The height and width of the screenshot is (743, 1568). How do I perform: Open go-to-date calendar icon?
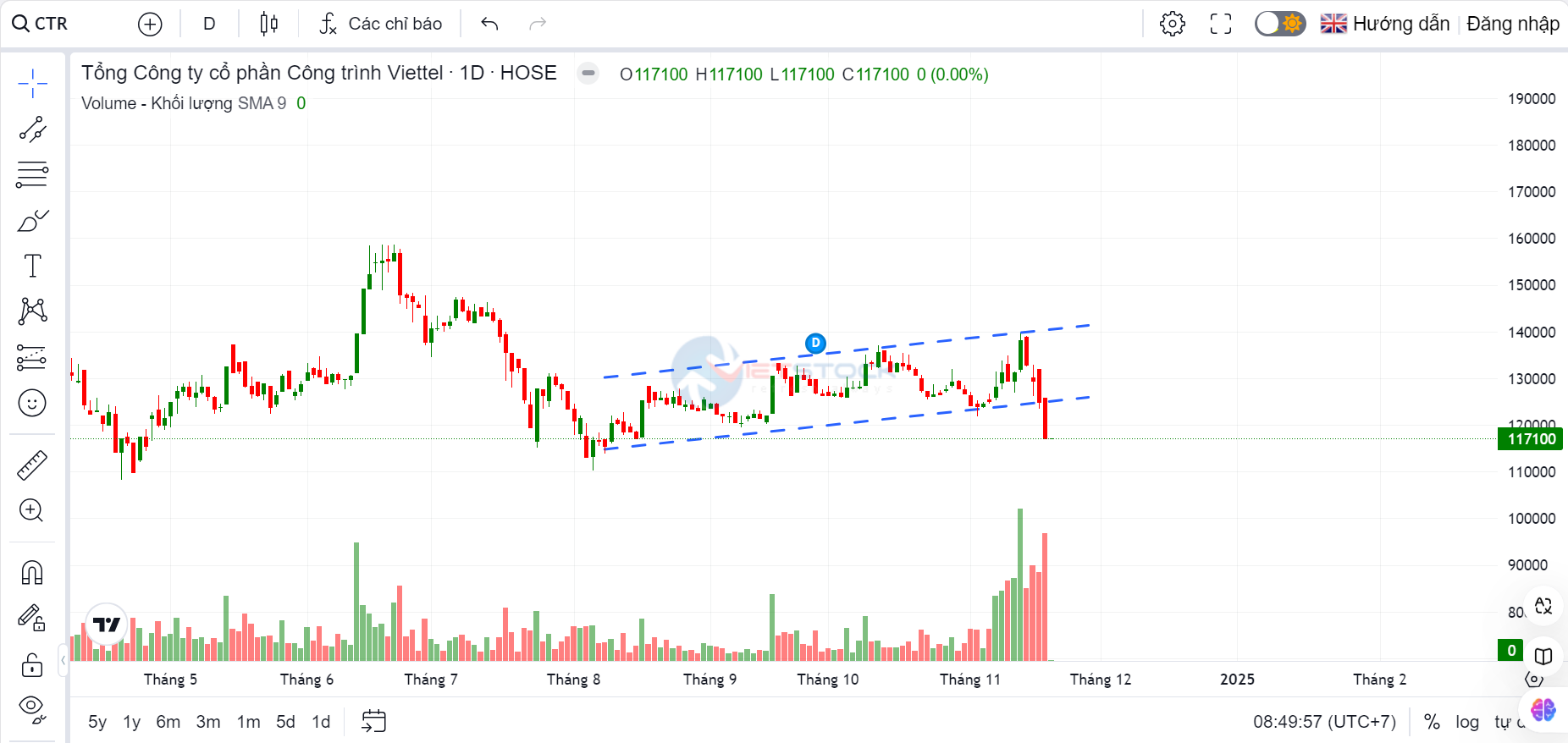pyautogui.click(x=373, y=721)
